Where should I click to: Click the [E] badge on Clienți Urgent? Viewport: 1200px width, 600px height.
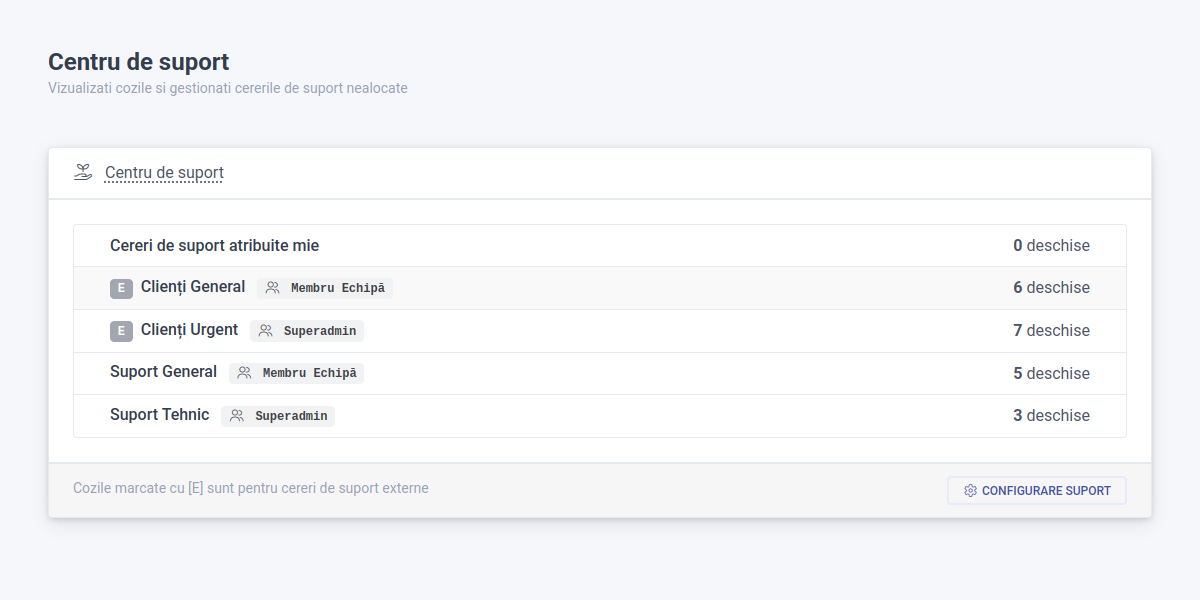[121, 330]
